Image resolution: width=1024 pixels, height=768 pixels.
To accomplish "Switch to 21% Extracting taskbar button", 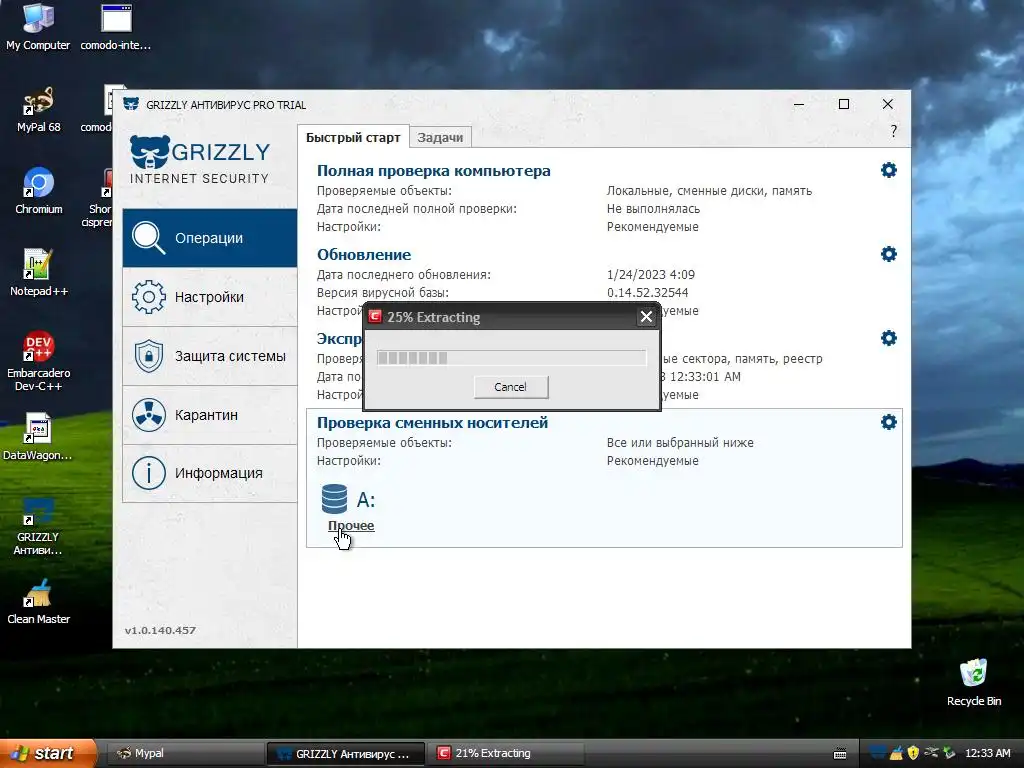I will point(505,754).
